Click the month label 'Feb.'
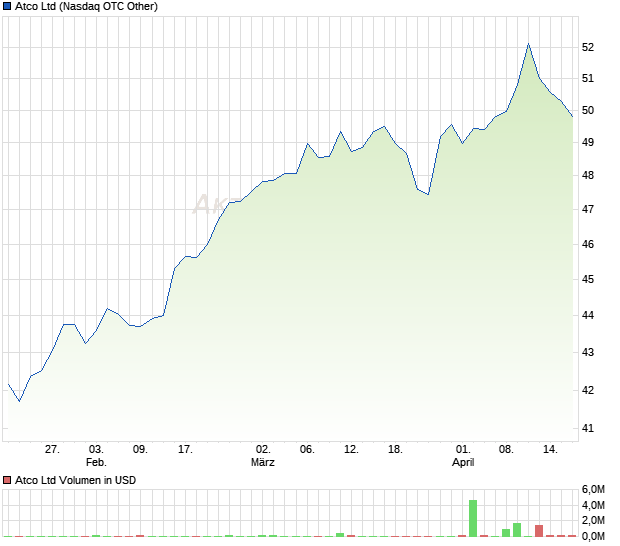Screen dimensions: 620x546 coord(96,462)
